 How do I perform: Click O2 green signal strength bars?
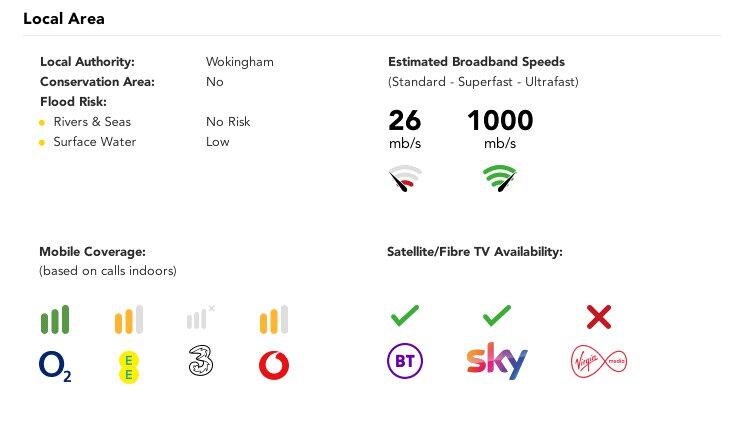(55, 320)
